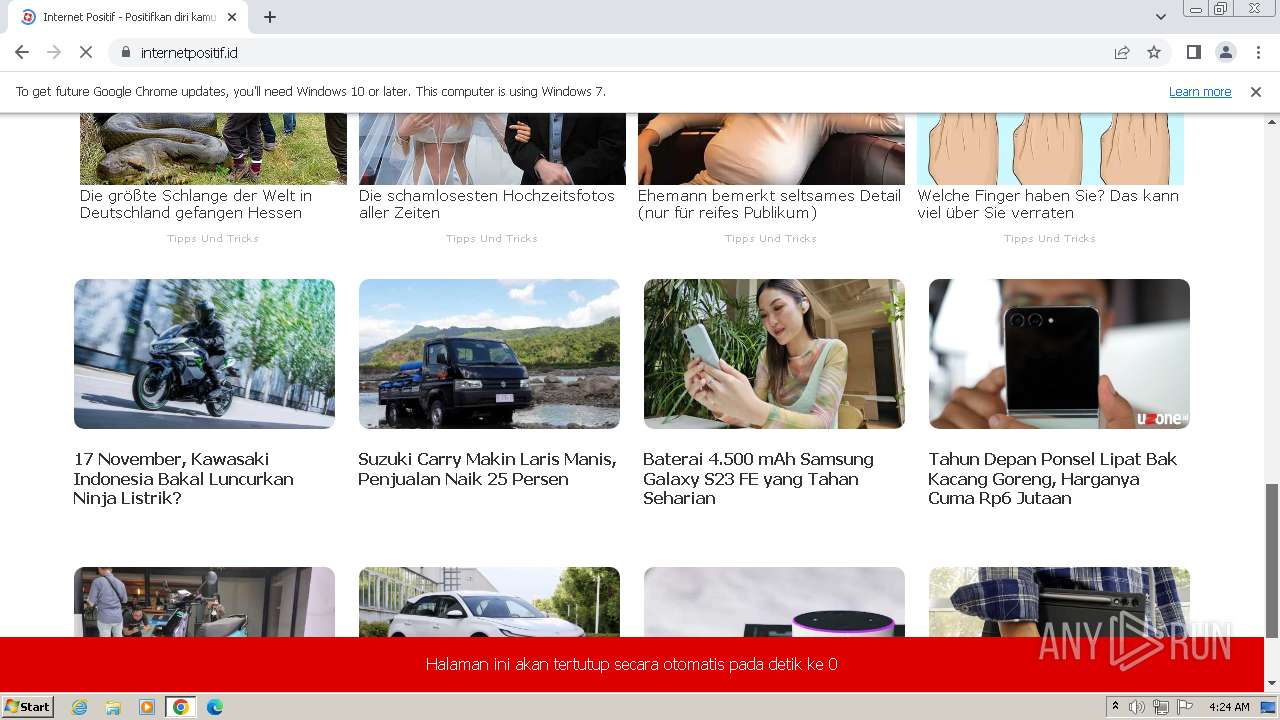Dismiss the Chrome update notification bar
Viewport: 1280px width, 720px height.
pos(1256,91)
